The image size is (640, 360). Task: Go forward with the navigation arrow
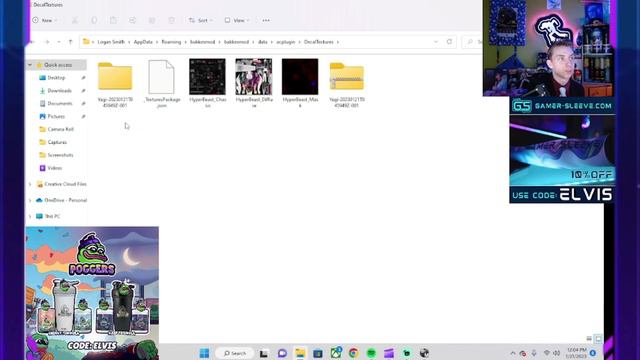click(x=47, y=42)
